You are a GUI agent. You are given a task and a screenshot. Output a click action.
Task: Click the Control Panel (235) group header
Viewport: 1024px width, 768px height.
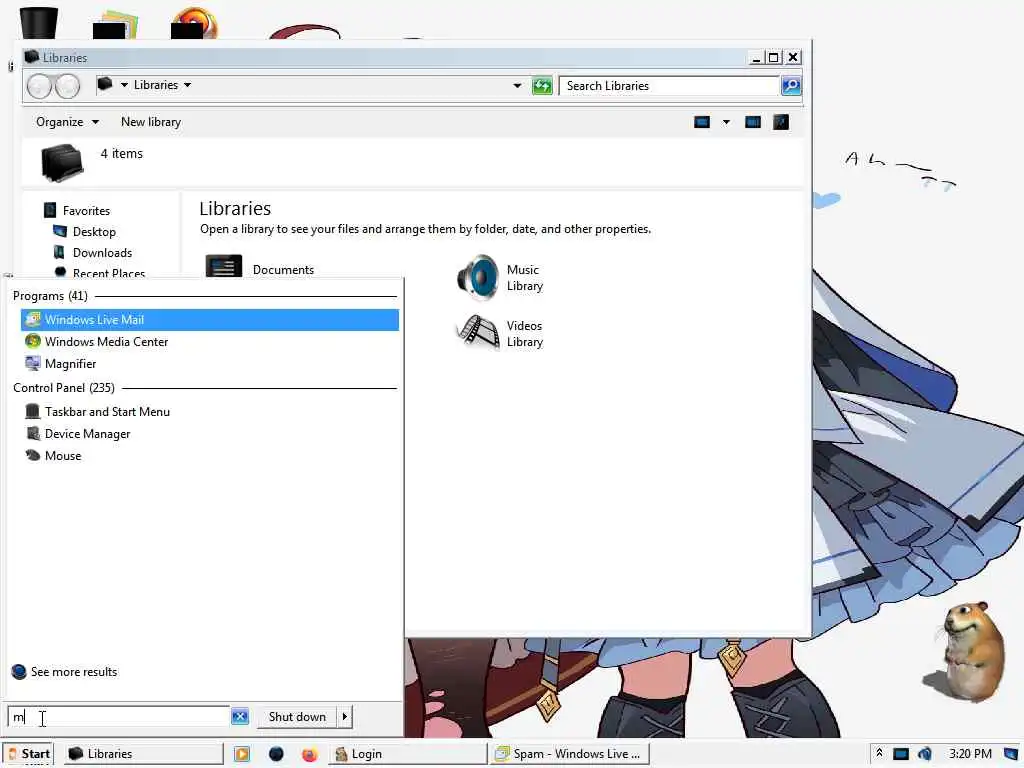[64, 388]
